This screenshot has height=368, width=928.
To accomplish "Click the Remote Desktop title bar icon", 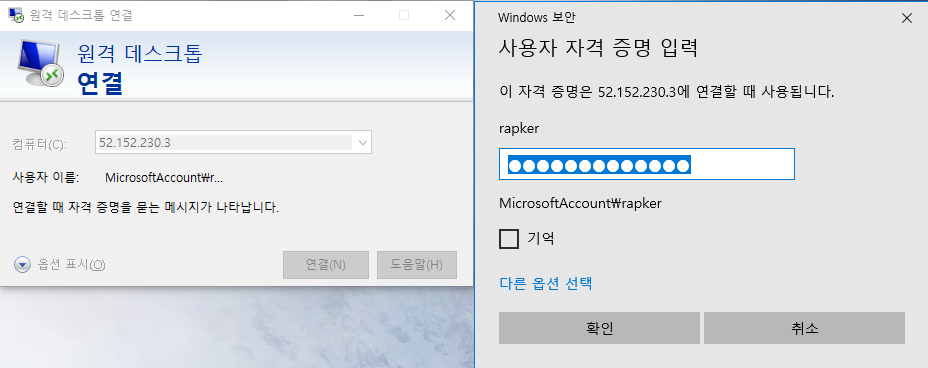I will tap(16, 15).
